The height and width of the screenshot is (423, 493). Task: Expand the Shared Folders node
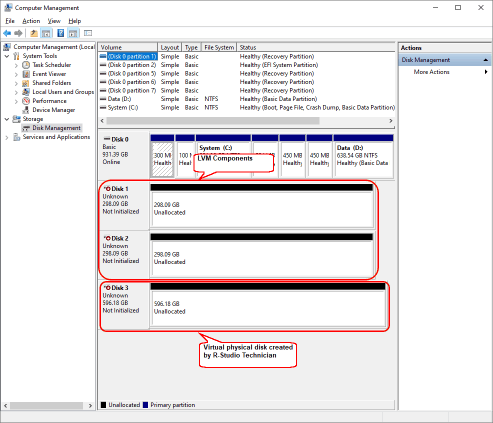[x=16, y=83]
